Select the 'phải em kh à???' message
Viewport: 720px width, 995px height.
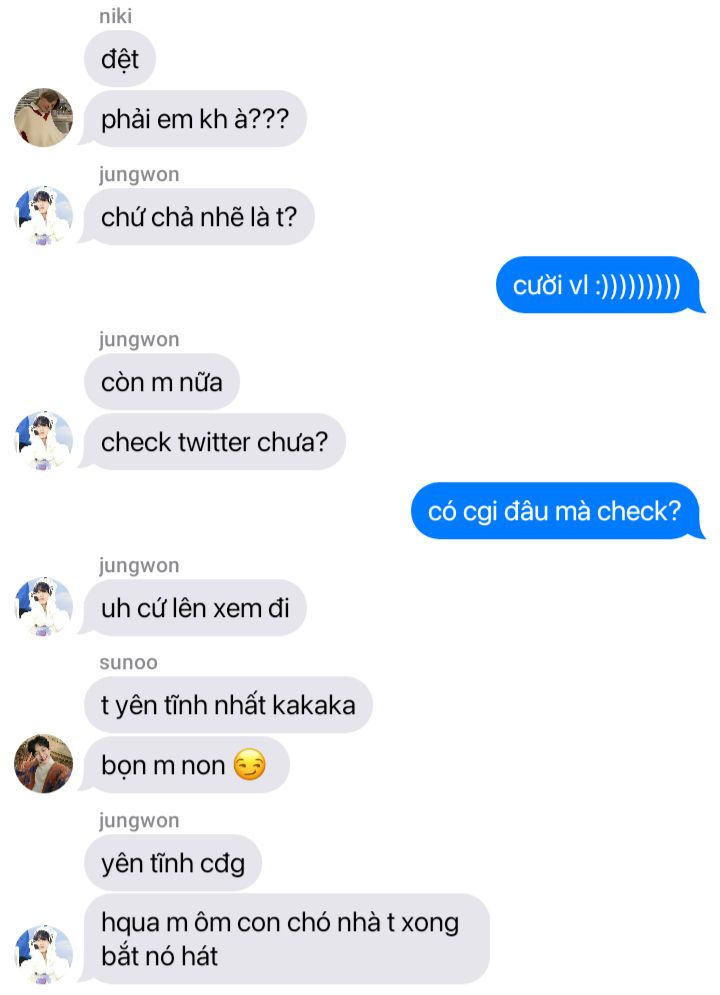pos(192,119)
